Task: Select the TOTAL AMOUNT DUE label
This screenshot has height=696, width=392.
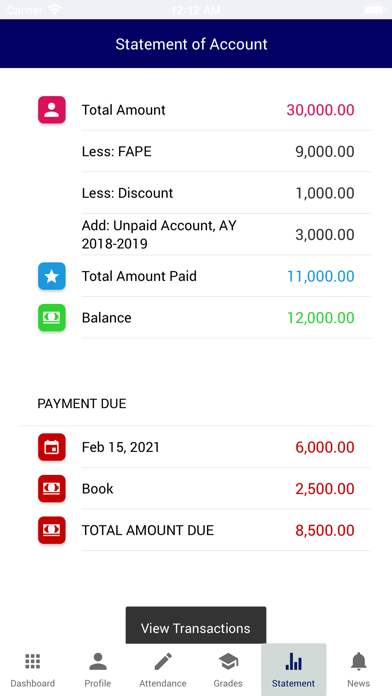Action: coord(148,530)
